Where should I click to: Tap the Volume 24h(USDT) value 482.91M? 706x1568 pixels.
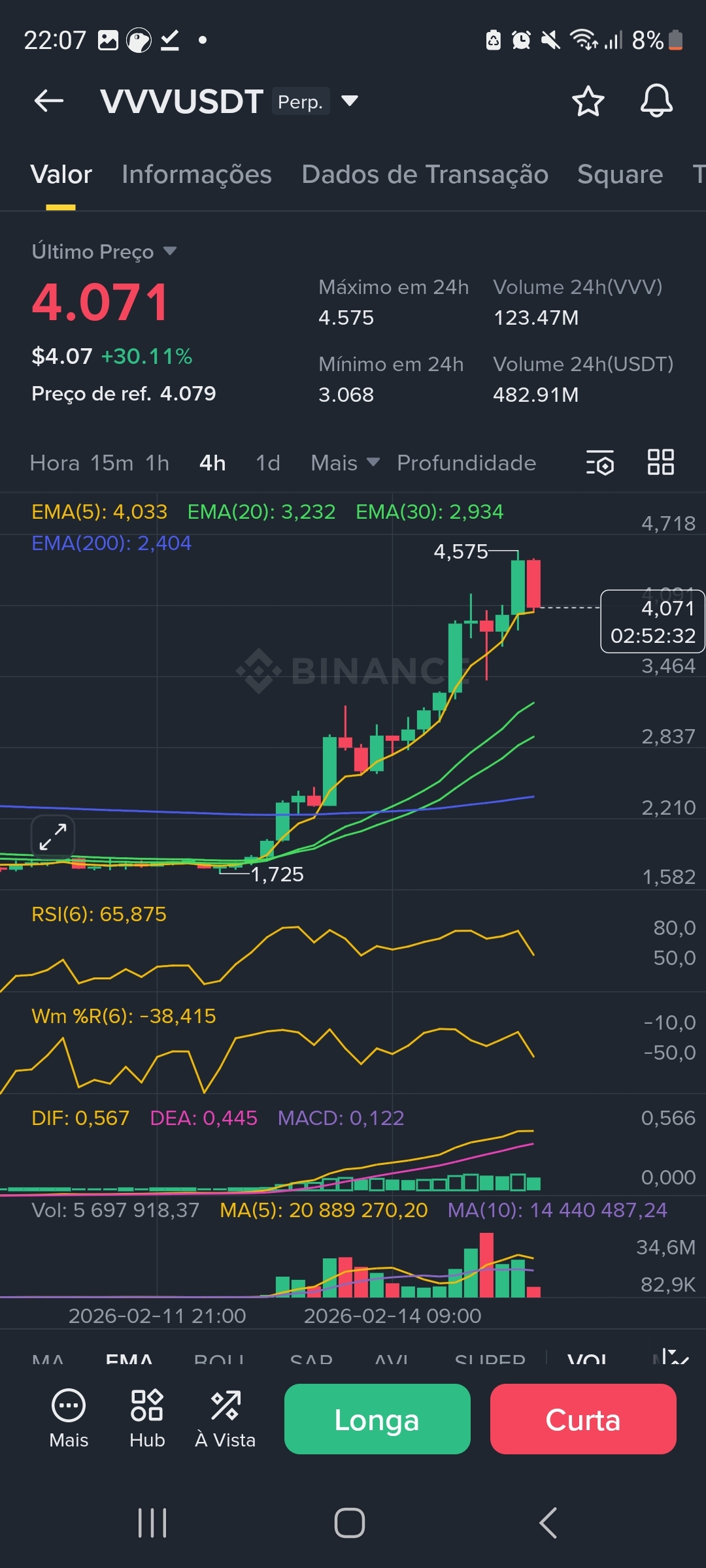coord(535,395)
